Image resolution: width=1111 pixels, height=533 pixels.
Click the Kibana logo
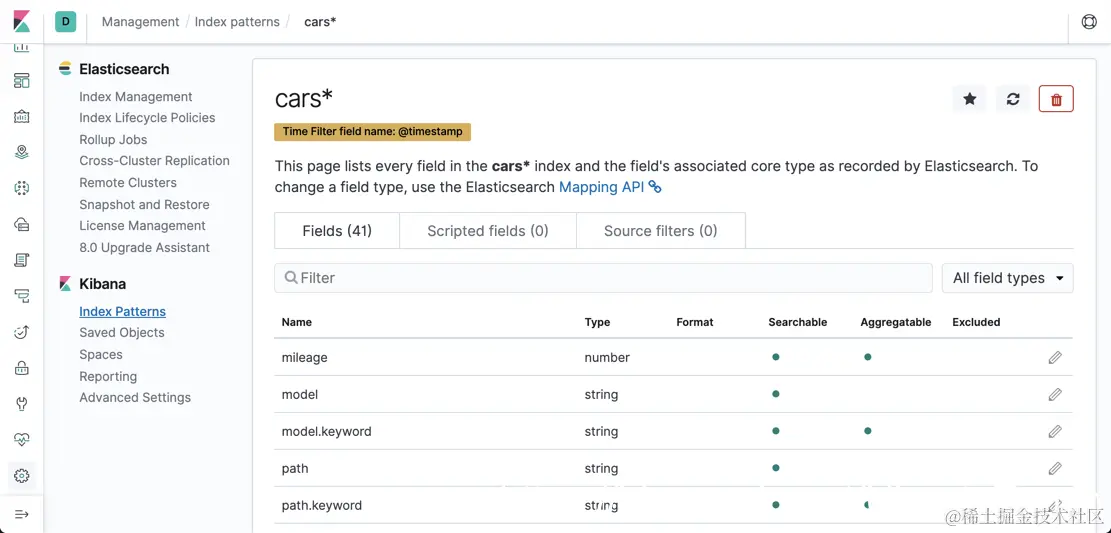21,21
